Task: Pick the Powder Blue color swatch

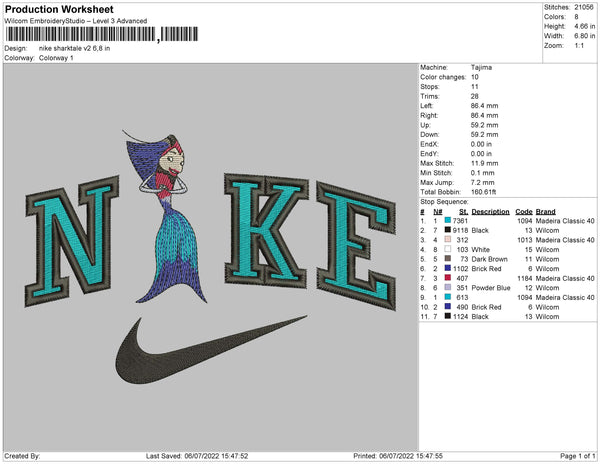Action: [x=448, y=287]
